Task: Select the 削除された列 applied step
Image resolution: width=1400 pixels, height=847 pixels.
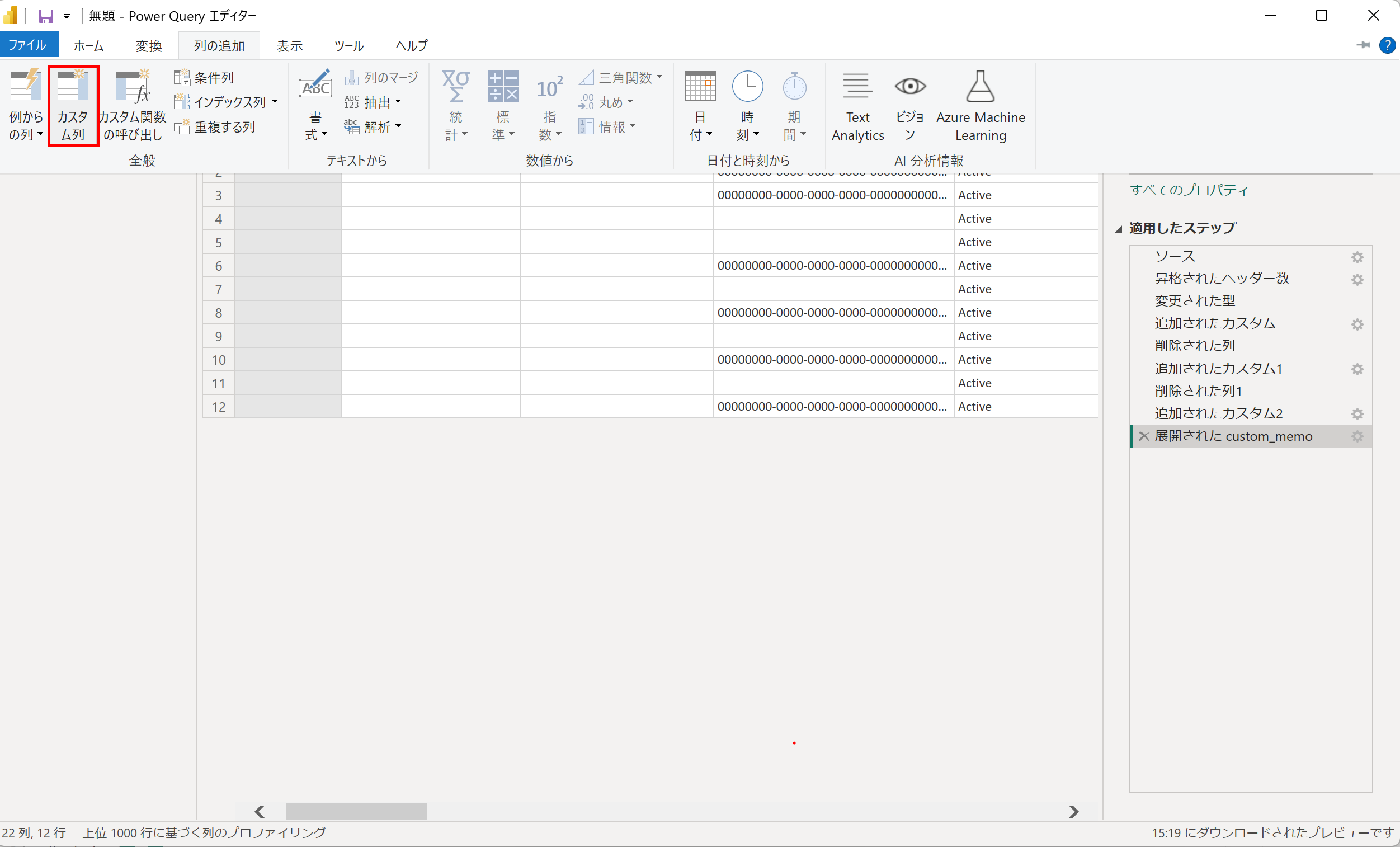Action: (1194, 346)
